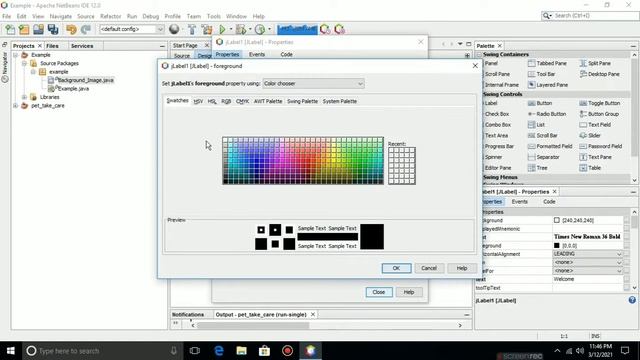Collapse the Source Packages tree node
The image size is (640, 360).
(24, 63)
